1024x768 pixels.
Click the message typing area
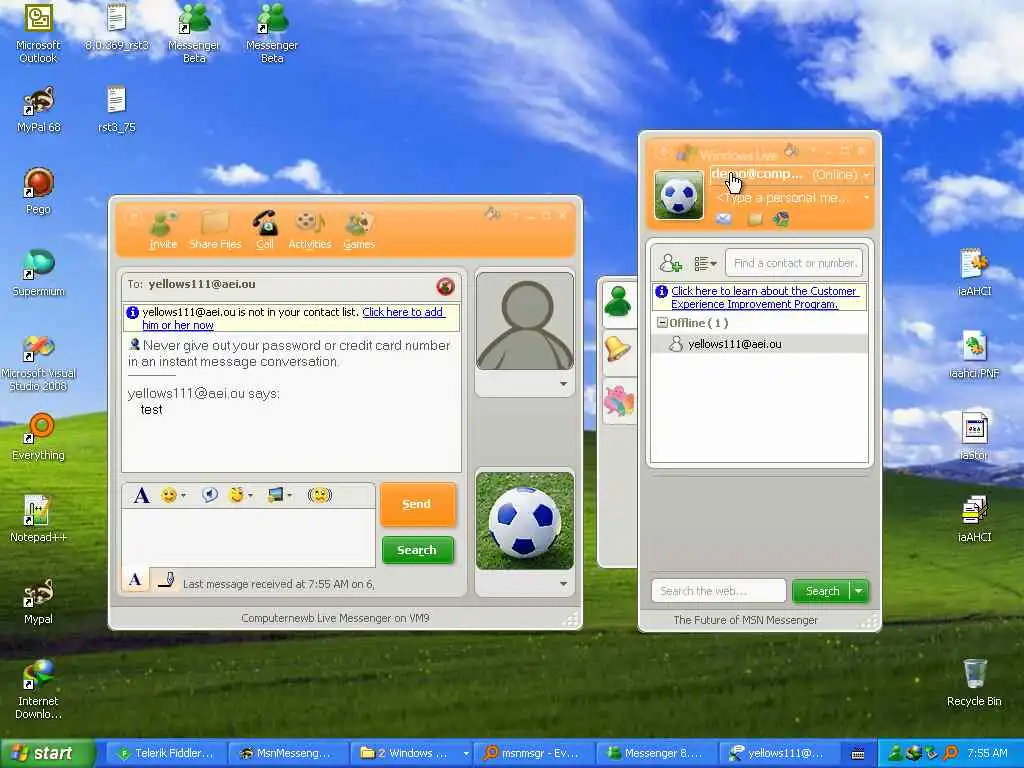pyautogui.click(x=248, y=537)
